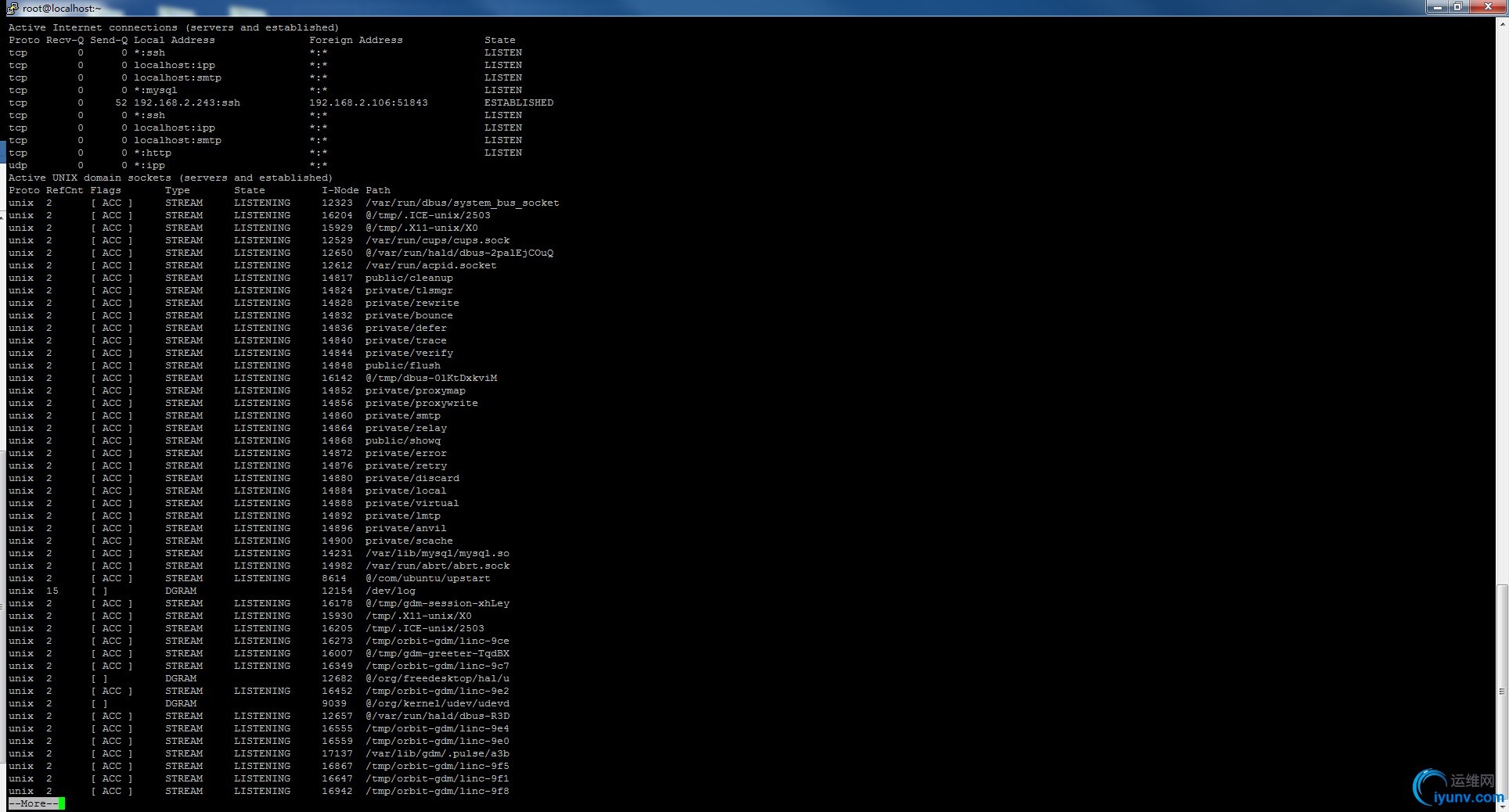Minimize the root@localhost terminal window
1509x812 pixels.
point(1437,6)
